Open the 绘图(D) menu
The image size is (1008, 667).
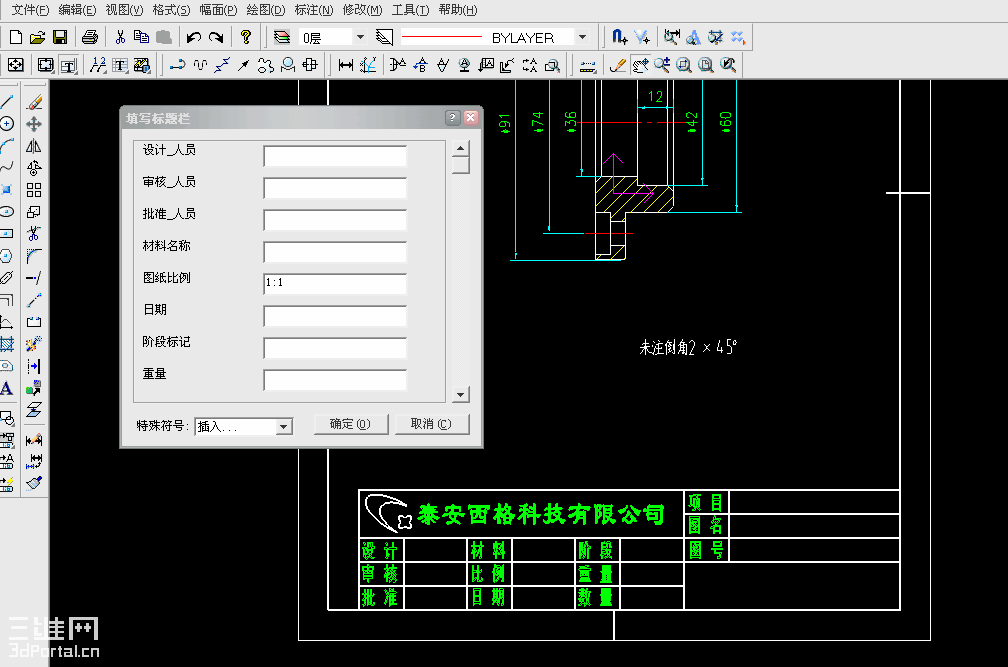pyautogui.click(x=266, y=10)
